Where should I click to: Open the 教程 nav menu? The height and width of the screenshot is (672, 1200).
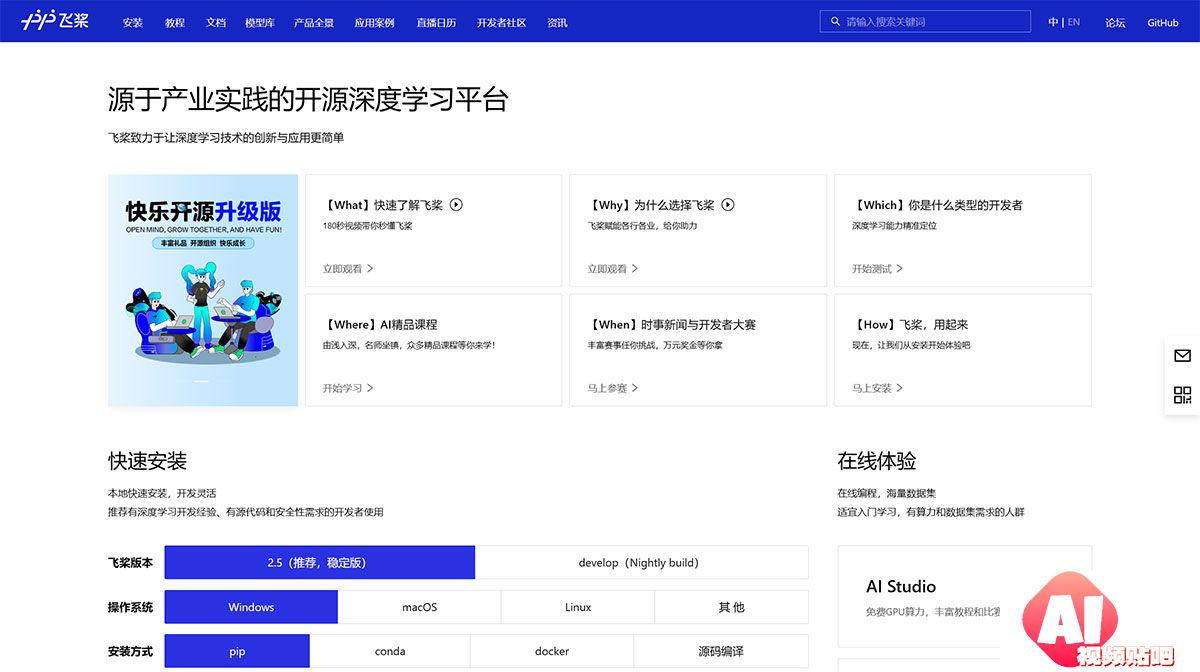[175, 22]
